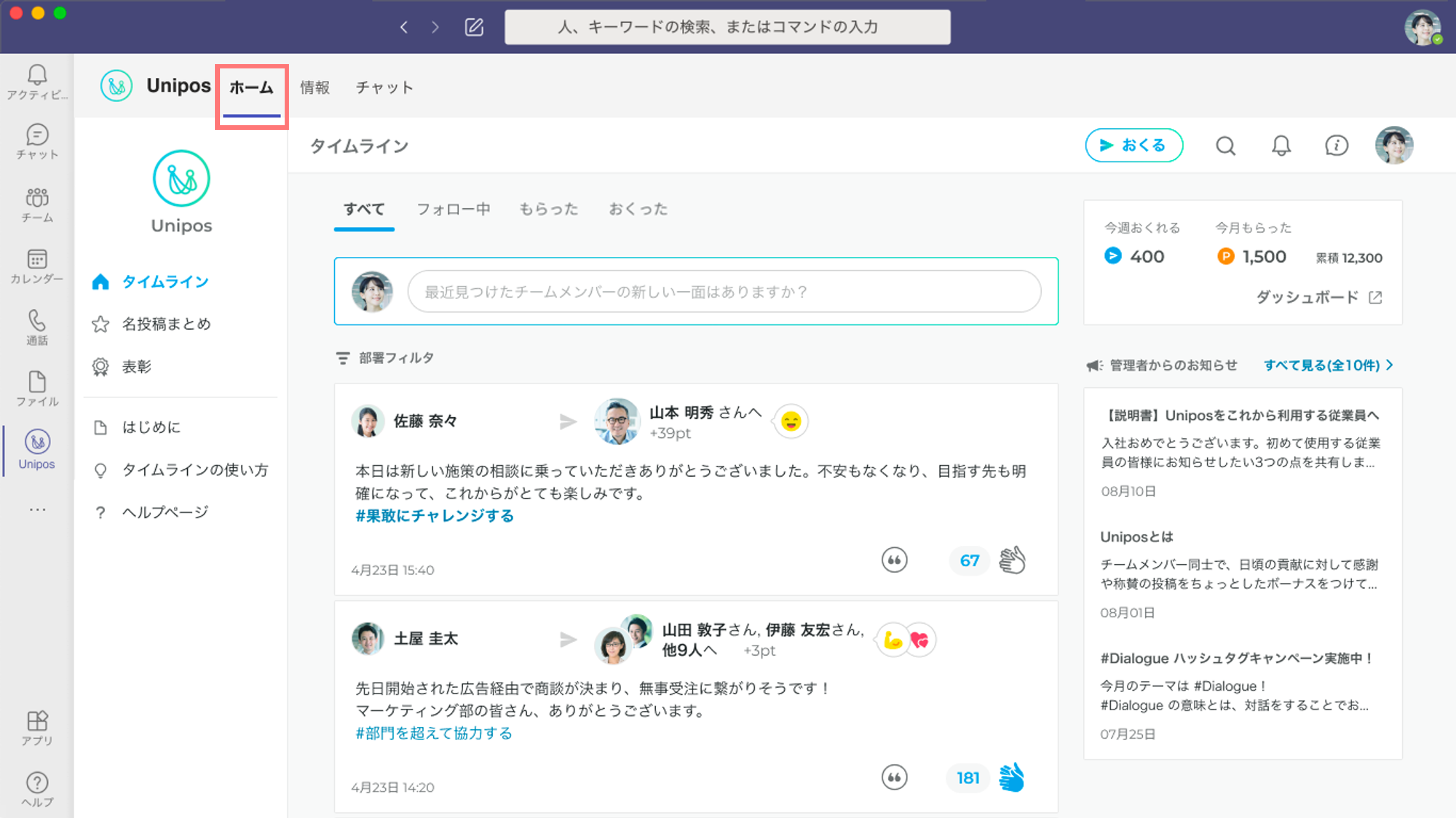Open the Unipos info icon
Screen dimensions: 1456x818
click(x=1336, y=146)
